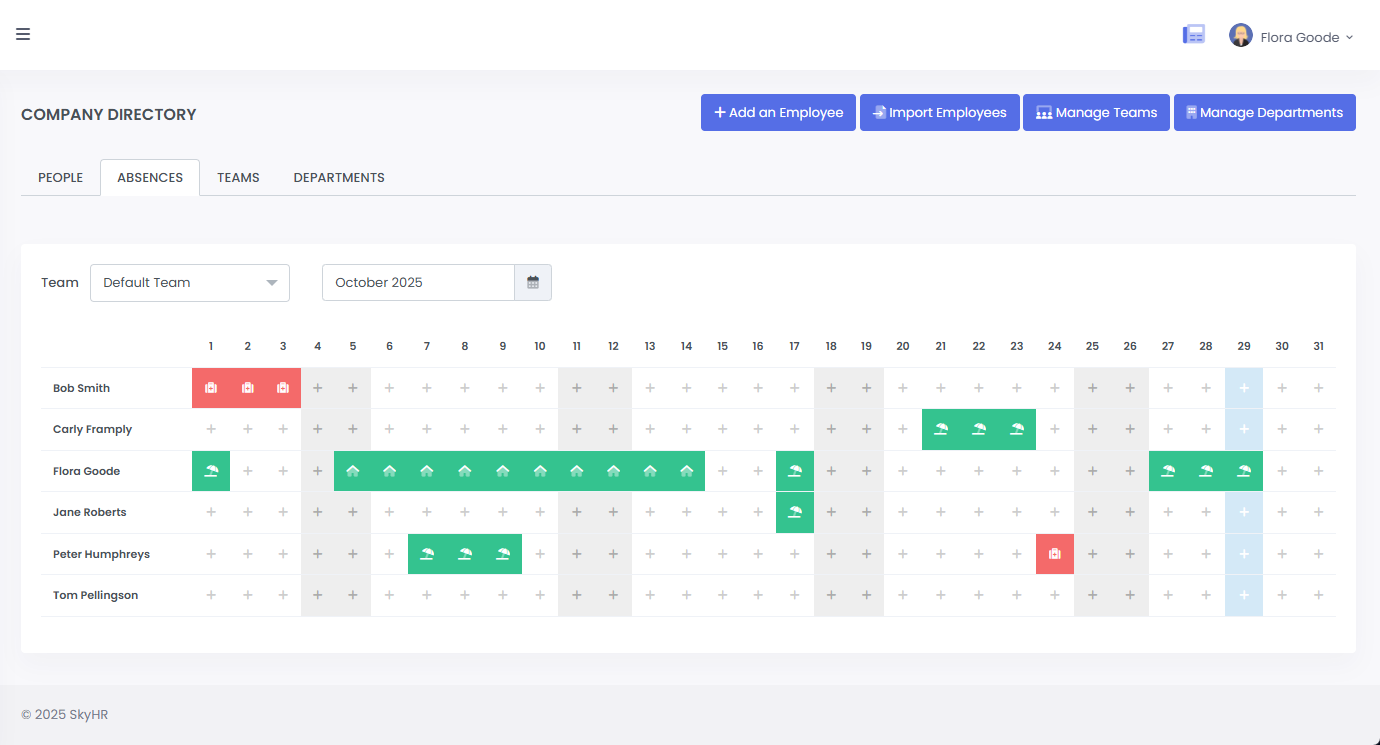This screenshot has width=1380, height=745.
Task: Click Jane Roberts' vacation on day 17
Action: pos(795,513)
